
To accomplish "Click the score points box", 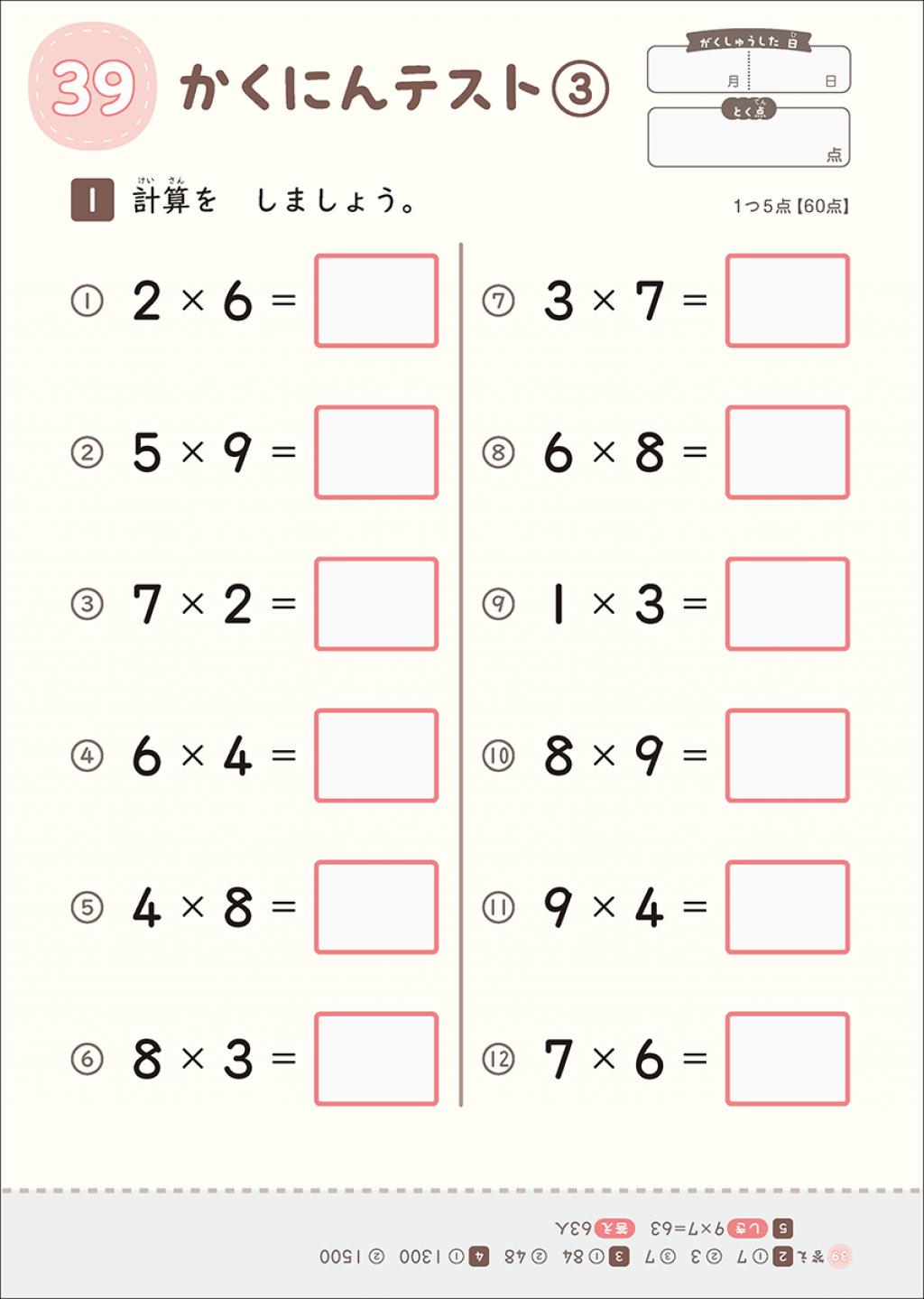I will pos(749,136).
